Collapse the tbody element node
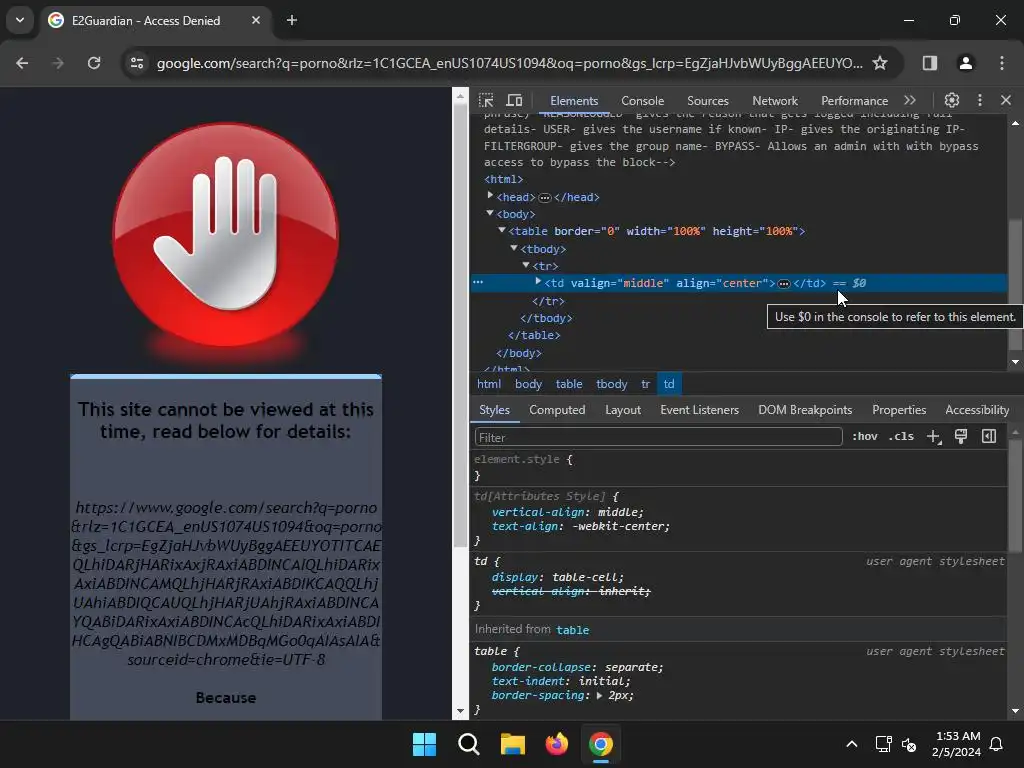This screenshot has width=1024, height=768. click(514, 248)
